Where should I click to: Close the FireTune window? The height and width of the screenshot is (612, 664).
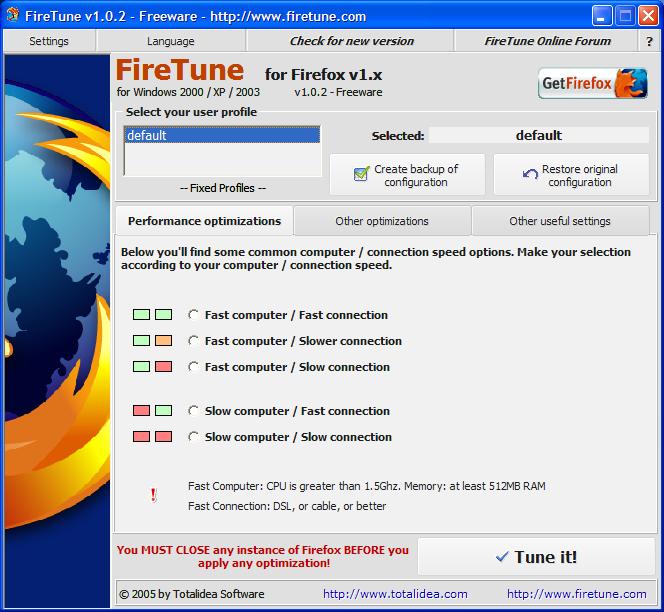click(x=648, y=16)
